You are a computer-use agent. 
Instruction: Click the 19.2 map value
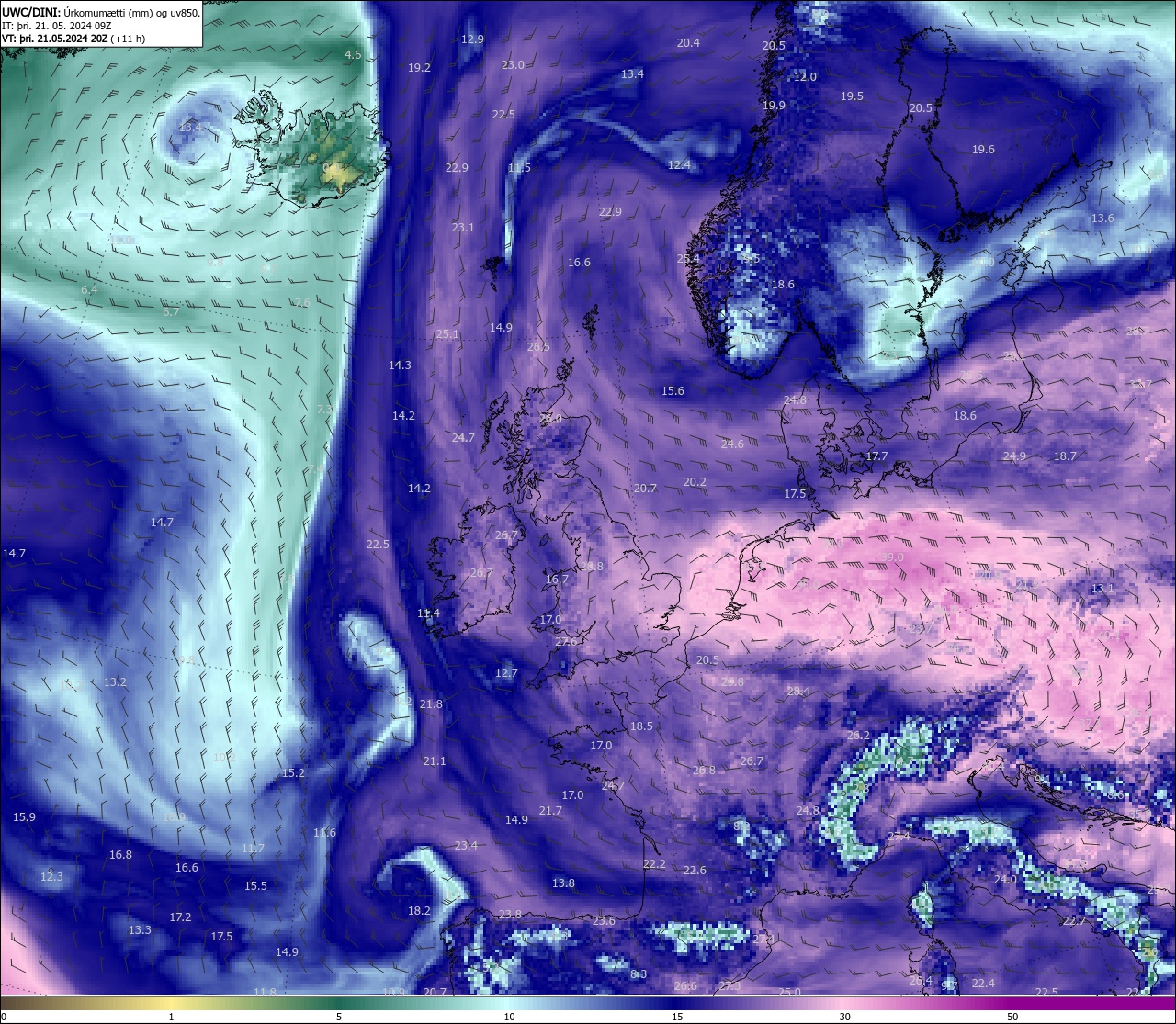tap(419, 68)
